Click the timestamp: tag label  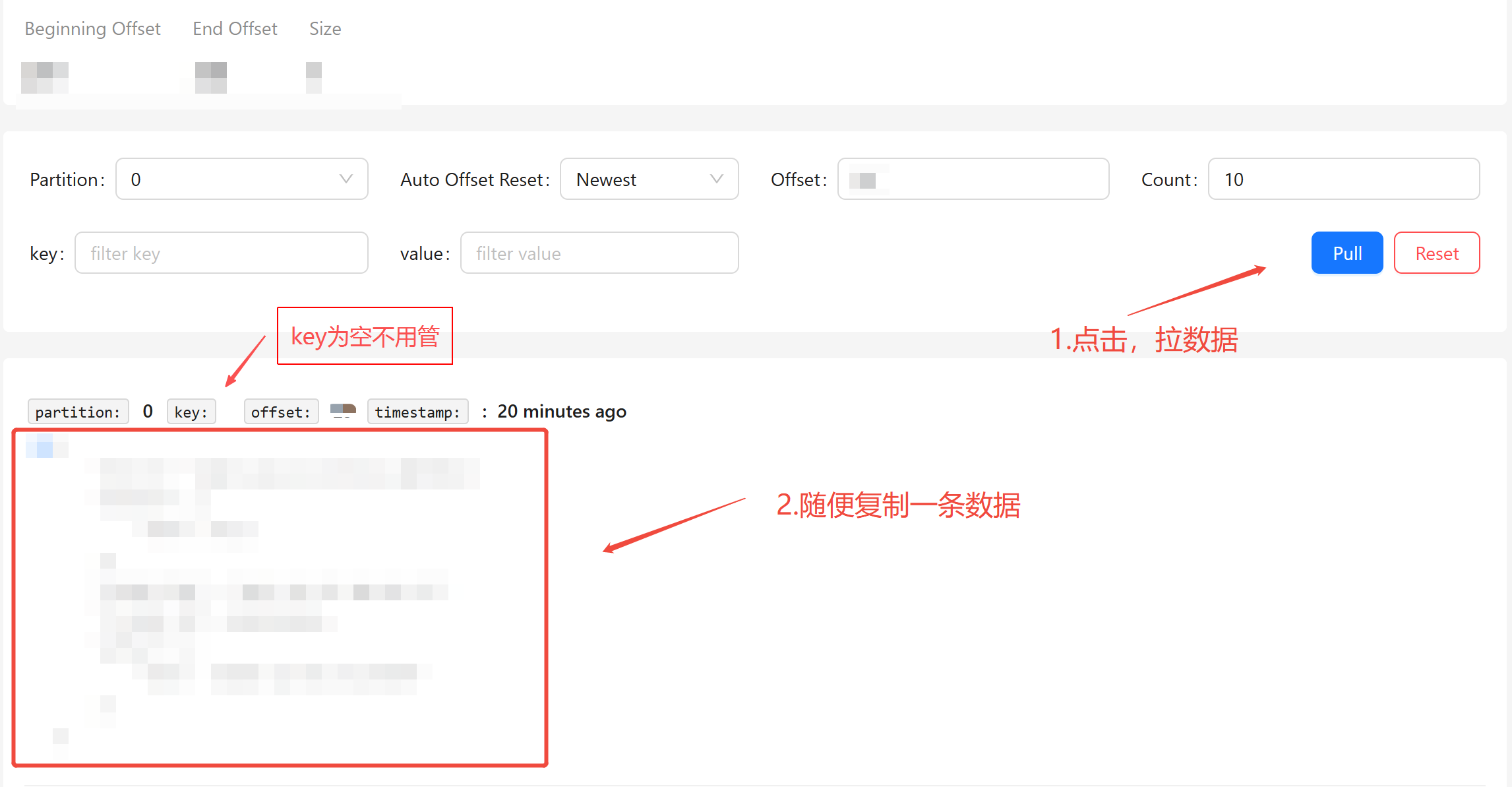coord(417,412)
